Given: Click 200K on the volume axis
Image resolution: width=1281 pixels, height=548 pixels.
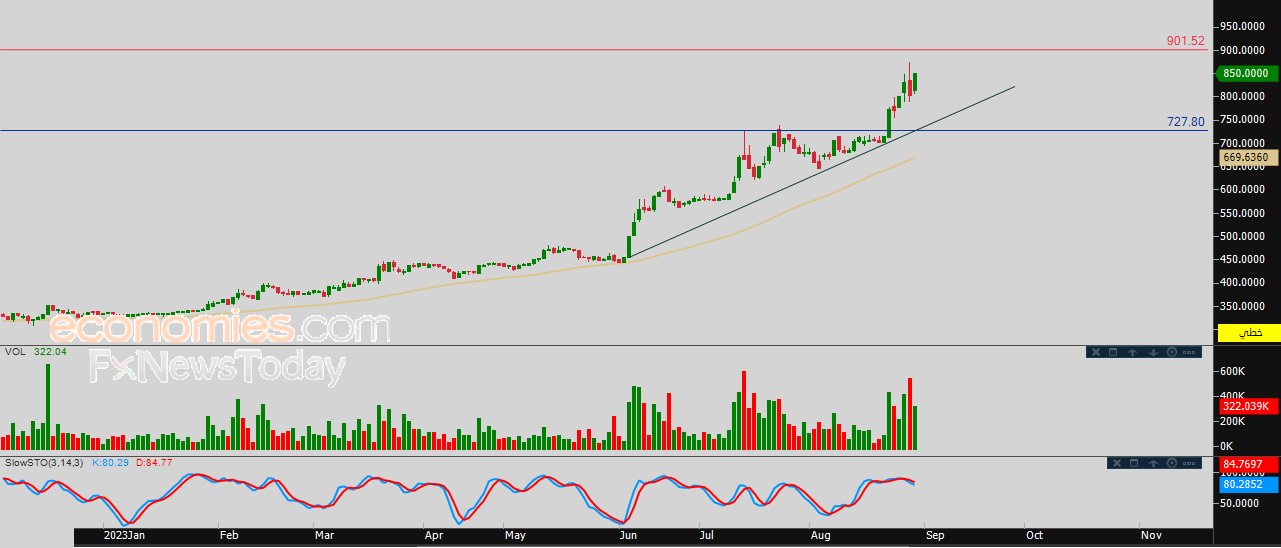Looking at the screenshot, I should coord(1232,421).
